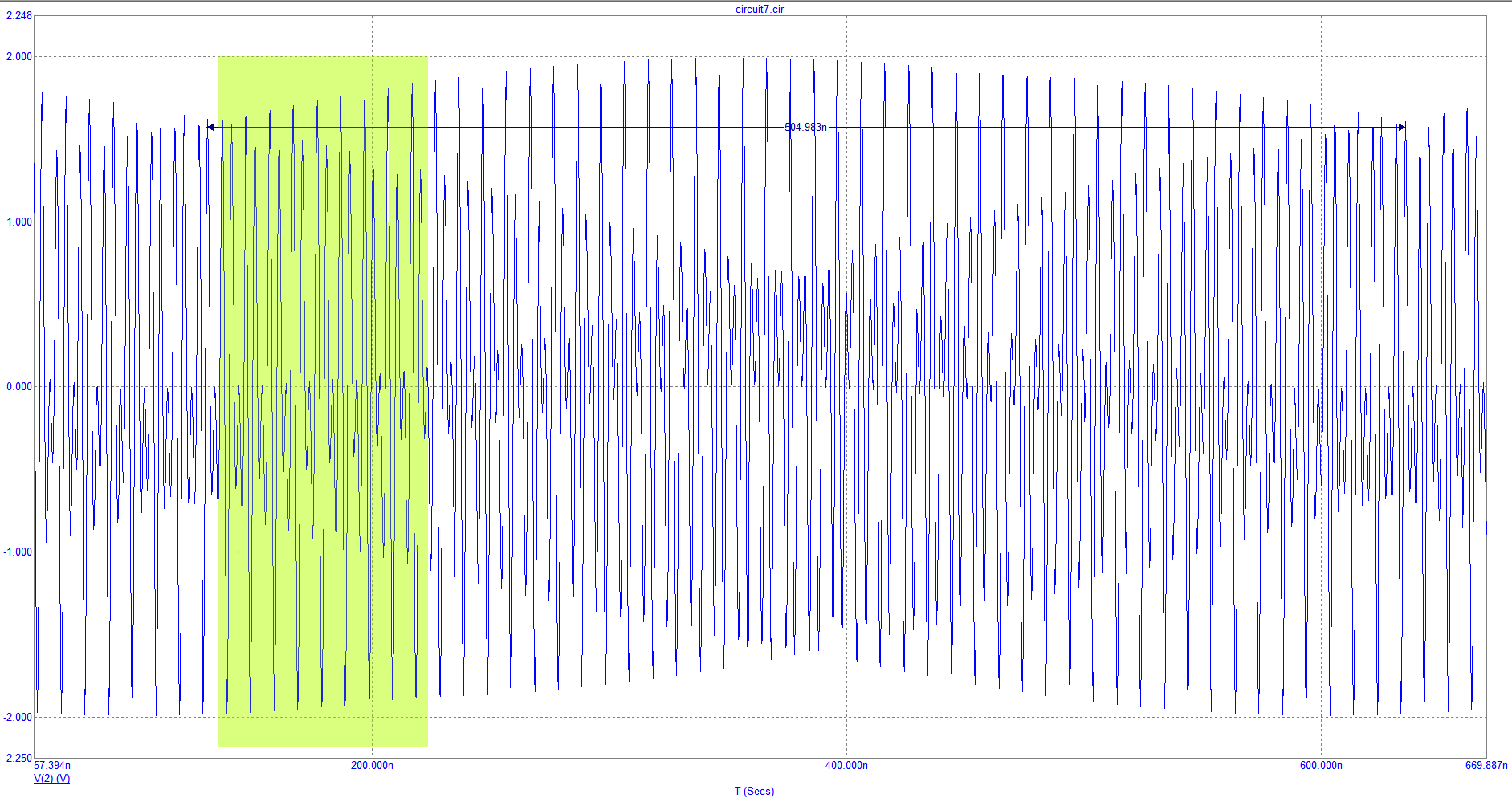The width and height of the screenshot is (1512, 802).
Task: Click the 0.000 y-axis label
Action: (19, 386)
